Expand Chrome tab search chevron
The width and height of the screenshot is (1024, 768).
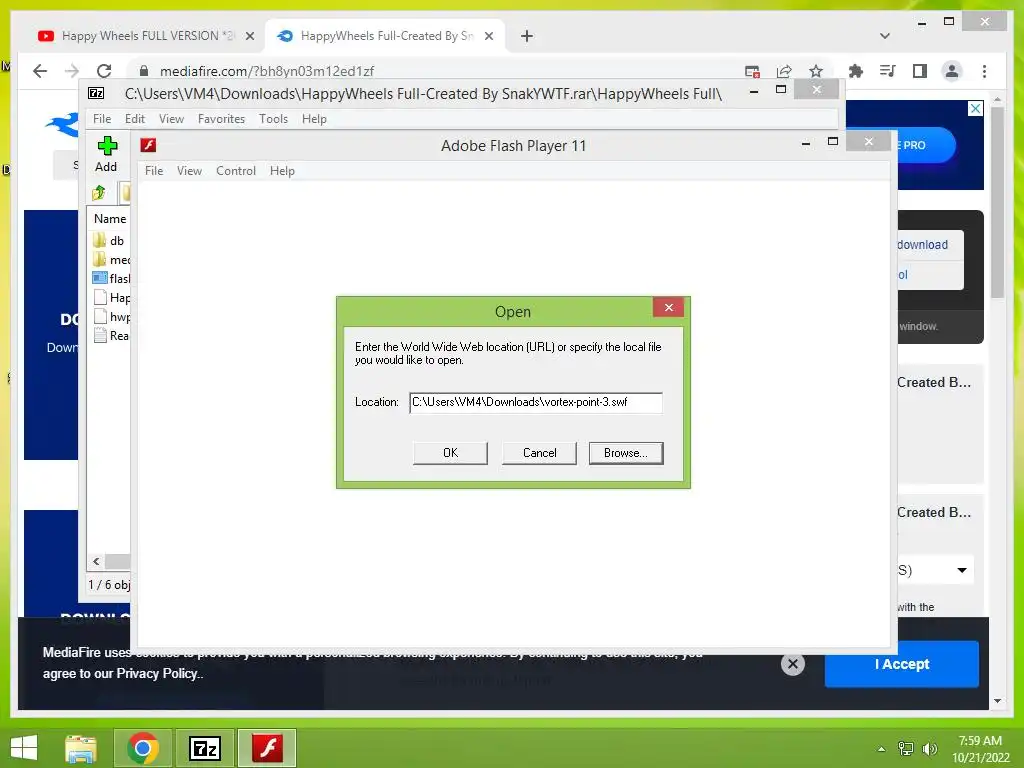point(885,36)
